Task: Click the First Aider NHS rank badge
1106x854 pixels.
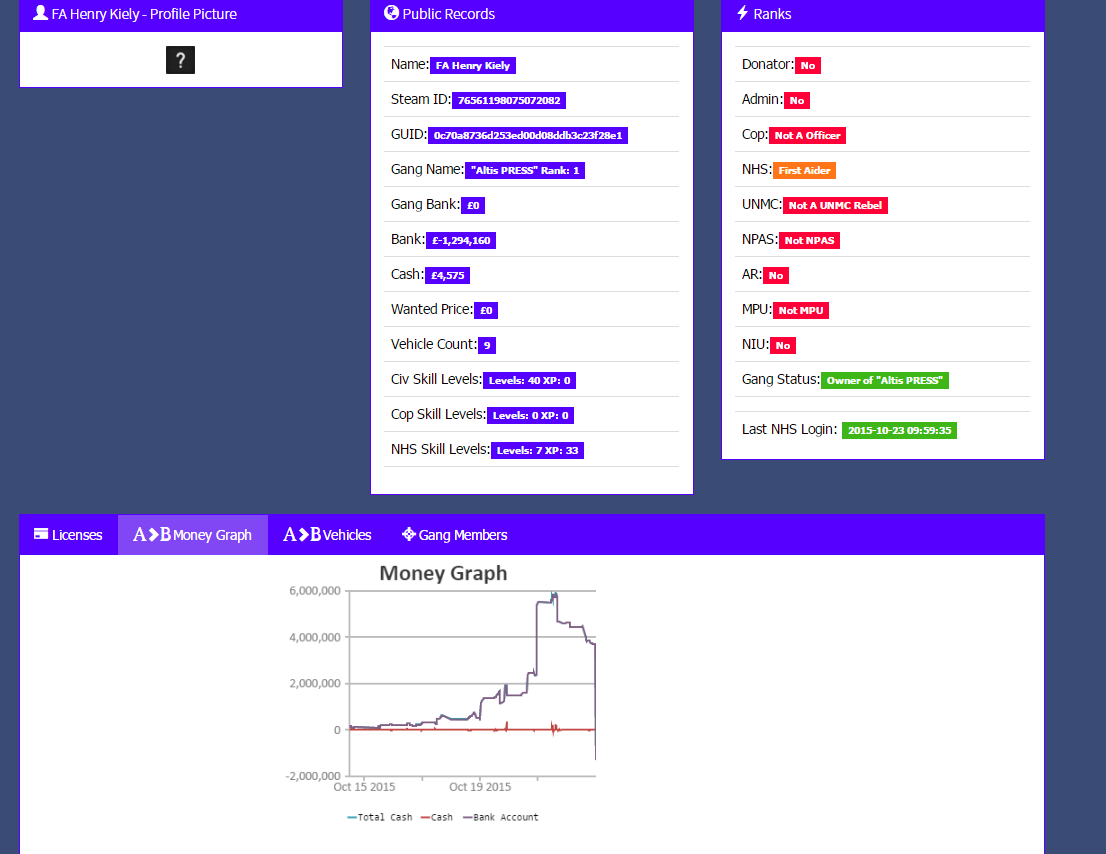Action: coord(804,170)
